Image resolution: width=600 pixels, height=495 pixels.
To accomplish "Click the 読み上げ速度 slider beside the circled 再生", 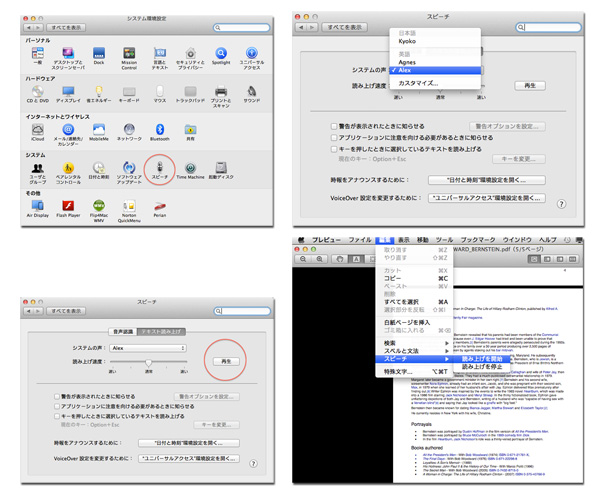I will (x=150, y=361).
